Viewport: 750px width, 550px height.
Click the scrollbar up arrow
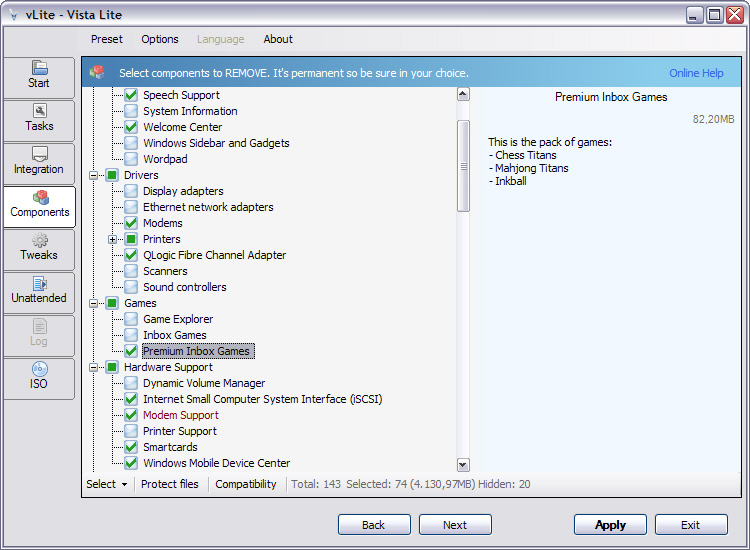[x=463, y=94]
